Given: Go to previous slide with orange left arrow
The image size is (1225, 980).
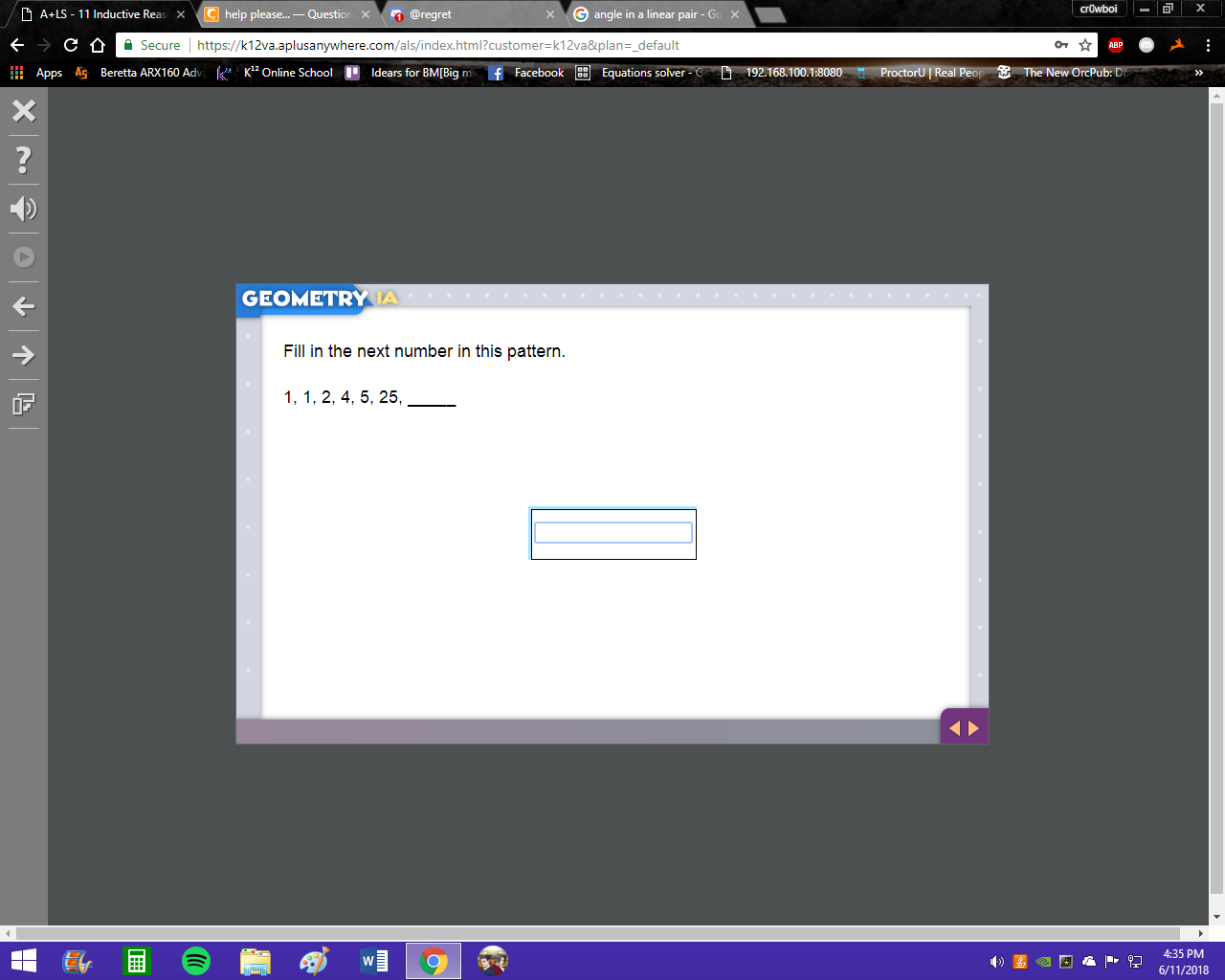Looking at the screenshot, I should [x=954, y=728].
